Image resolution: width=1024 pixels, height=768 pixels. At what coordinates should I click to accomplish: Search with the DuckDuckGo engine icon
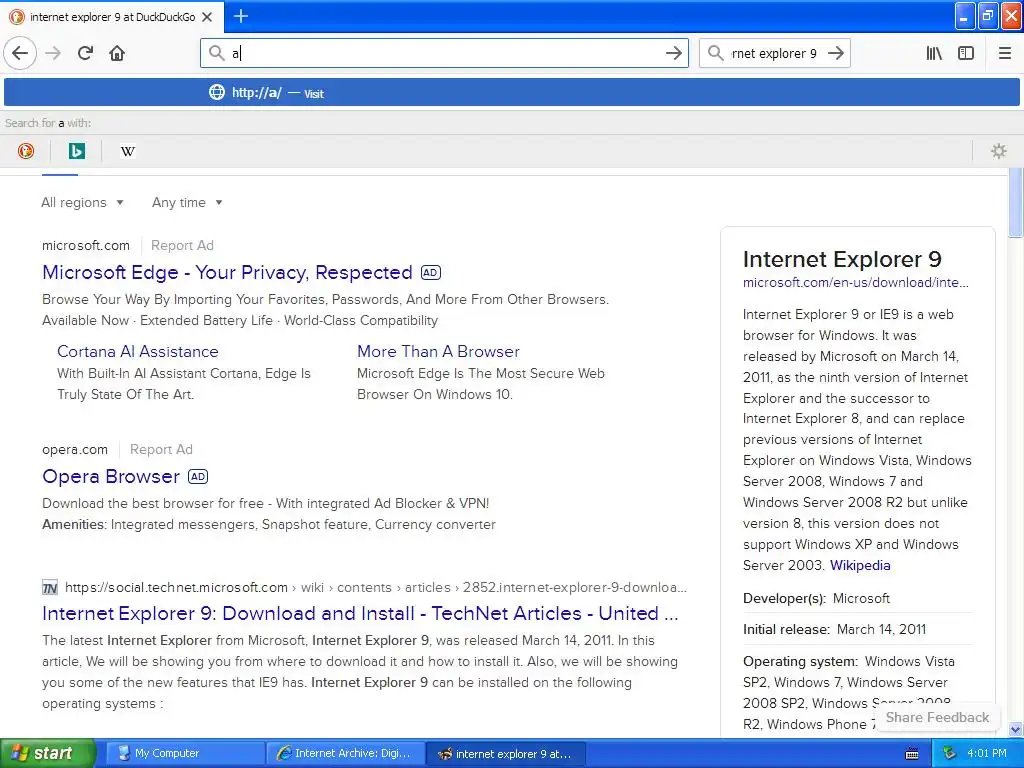click(25, 151)
